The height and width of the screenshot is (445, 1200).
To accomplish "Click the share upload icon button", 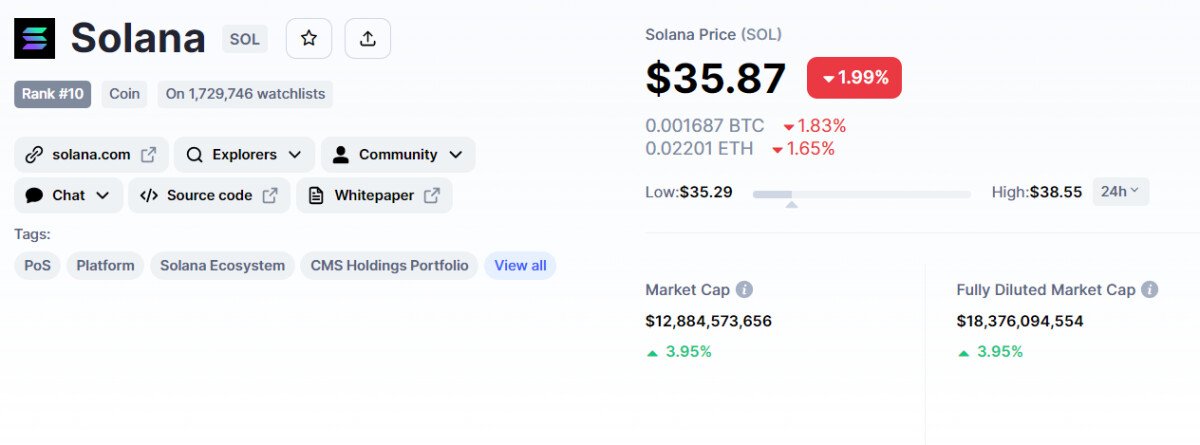I will click(x=367, y=38).
